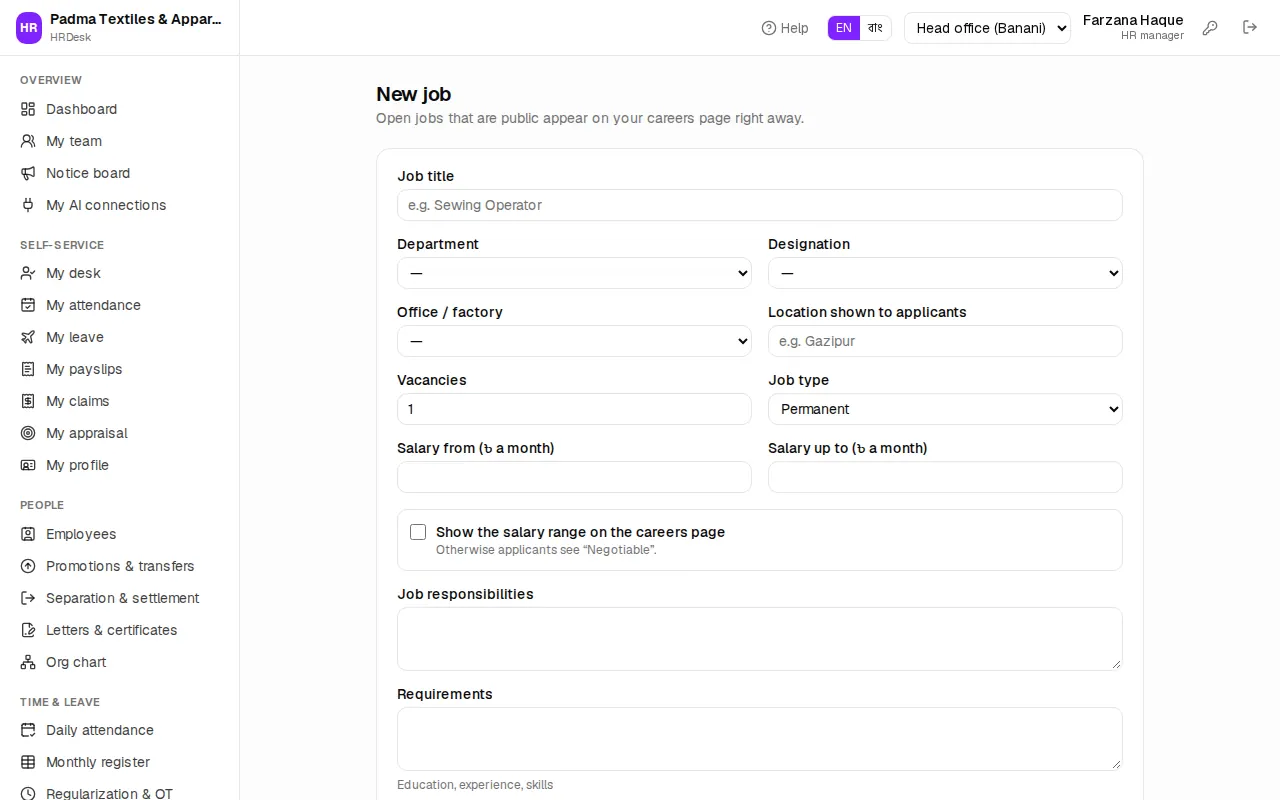1280x800 pixels.
Task: Open the Head office (Banani) selector
Action: point(987,28)
